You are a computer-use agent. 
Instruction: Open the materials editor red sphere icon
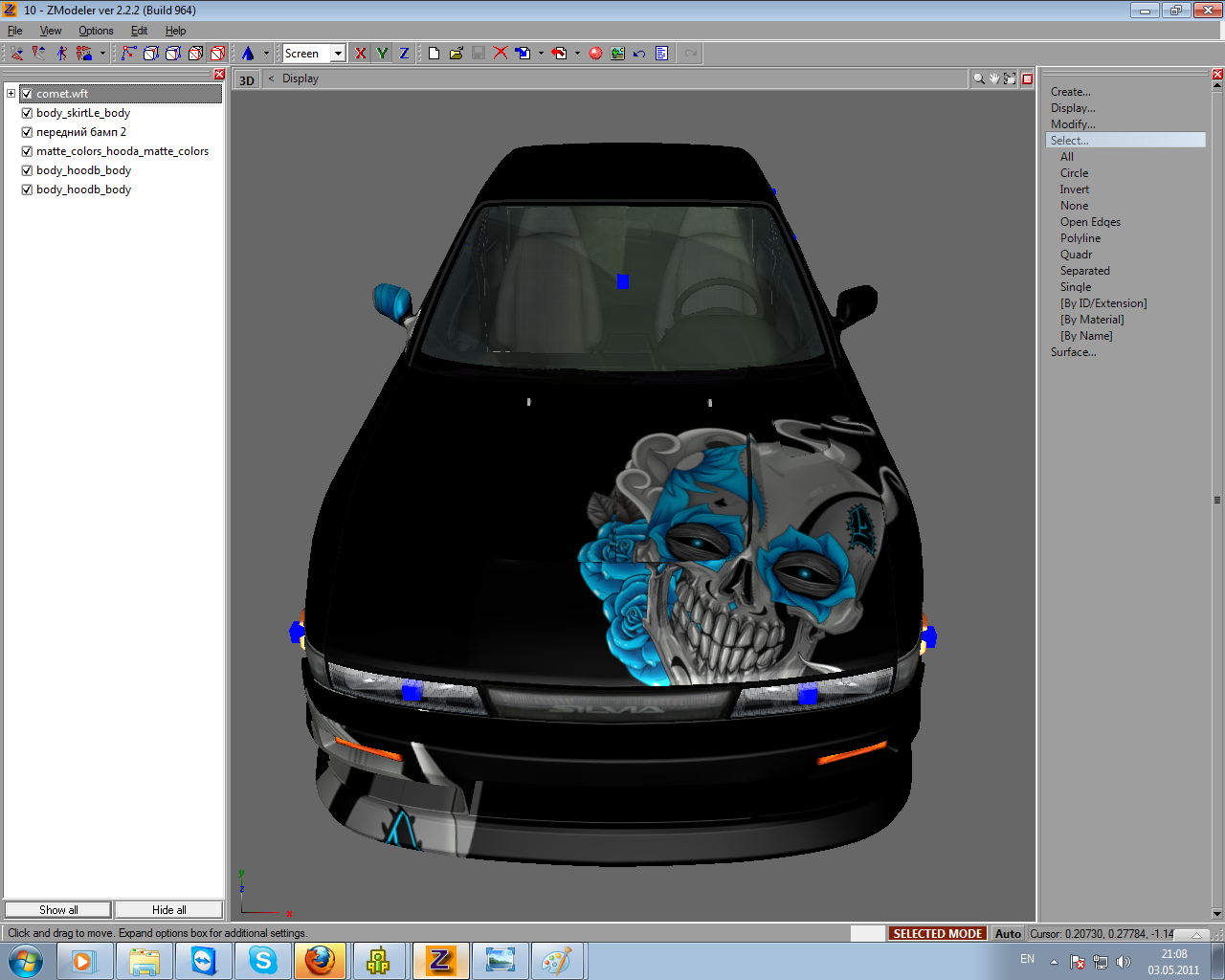tap(595, 54)
